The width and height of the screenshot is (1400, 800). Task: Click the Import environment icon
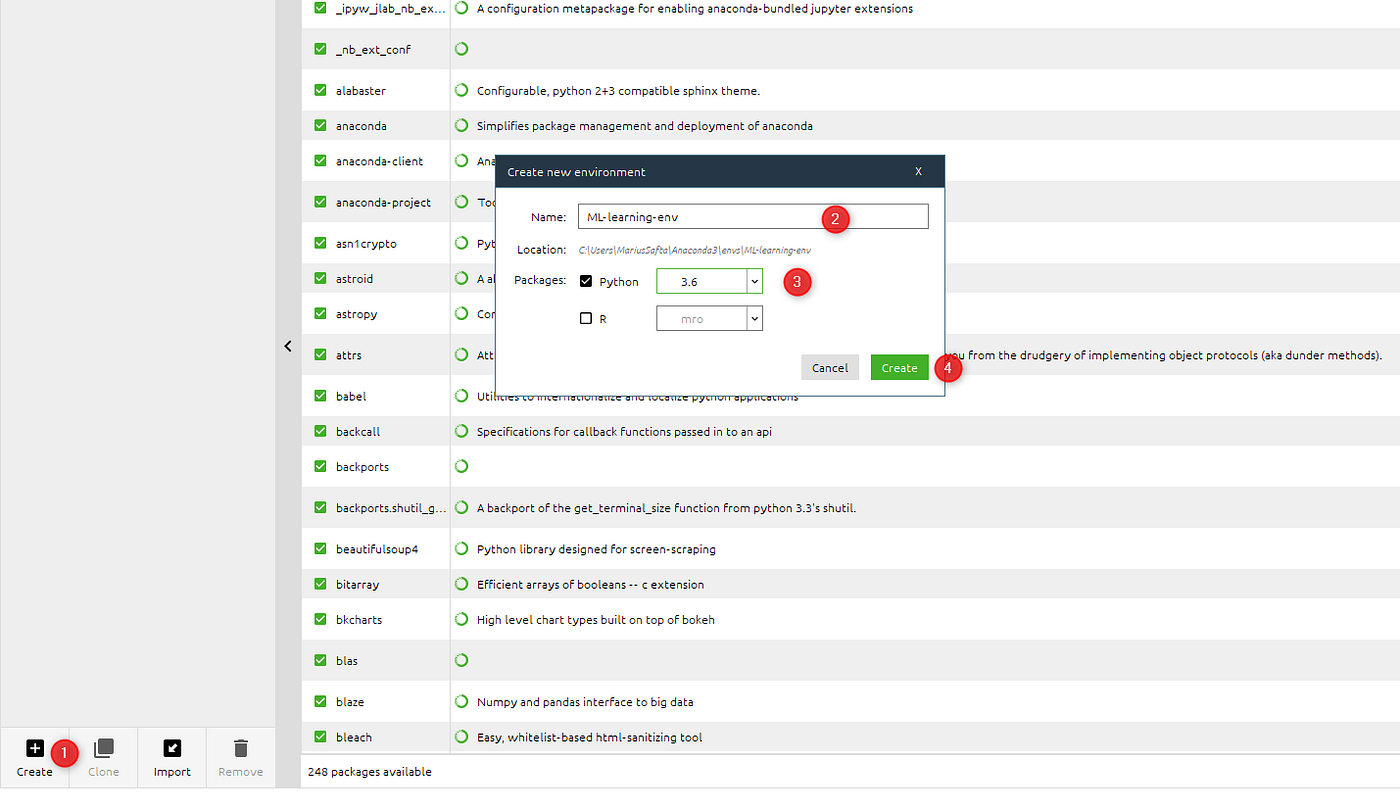coord(171,747)
